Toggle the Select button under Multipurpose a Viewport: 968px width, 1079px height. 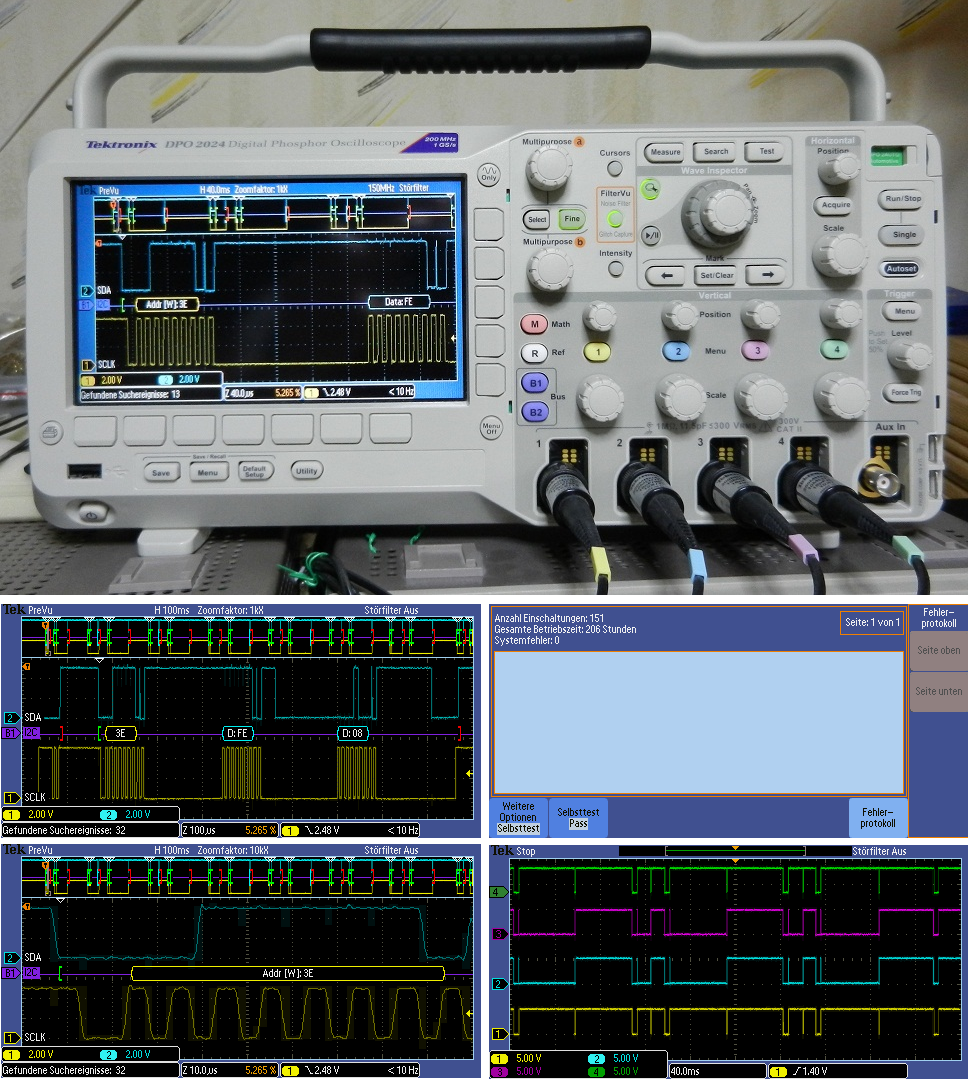click(537, 220)
